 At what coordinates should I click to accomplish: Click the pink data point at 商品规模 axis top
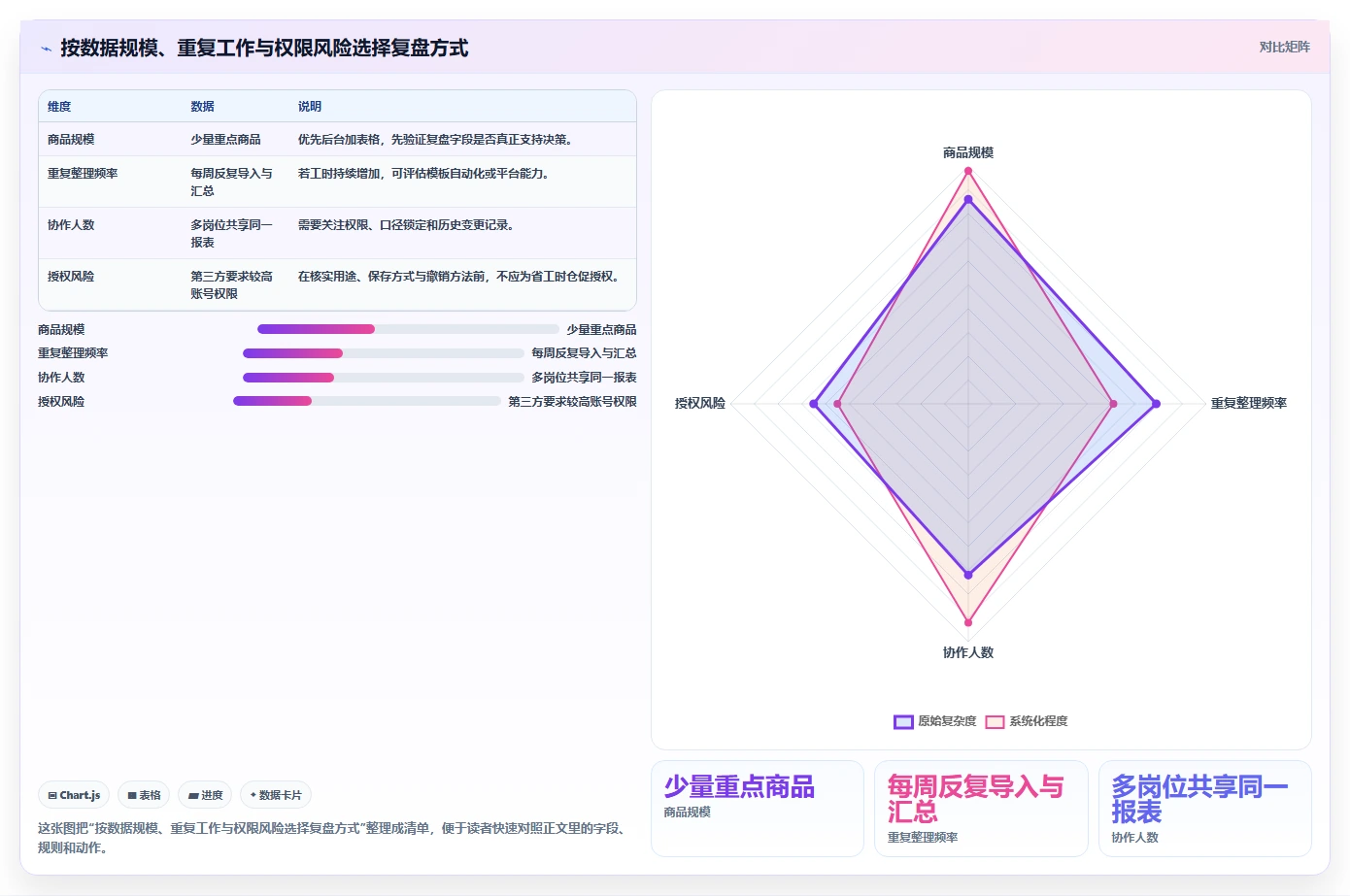pyautogui.click(x=968, y=171)
